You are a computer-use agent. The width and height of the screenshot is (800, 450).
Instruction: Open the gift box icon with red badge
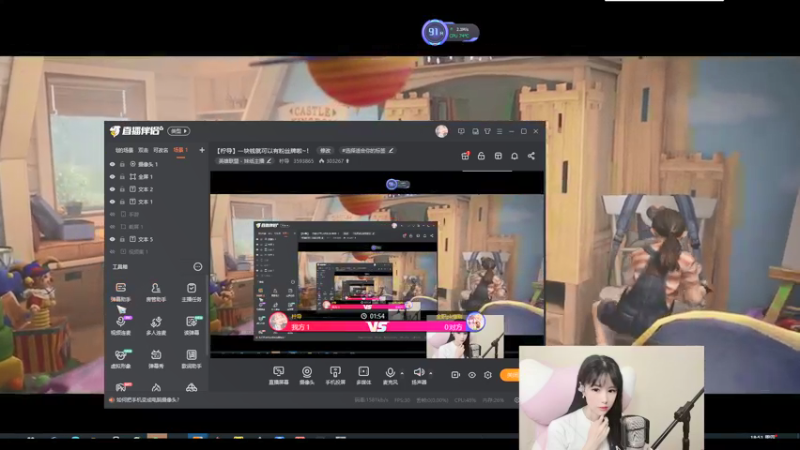pos(465,156)
